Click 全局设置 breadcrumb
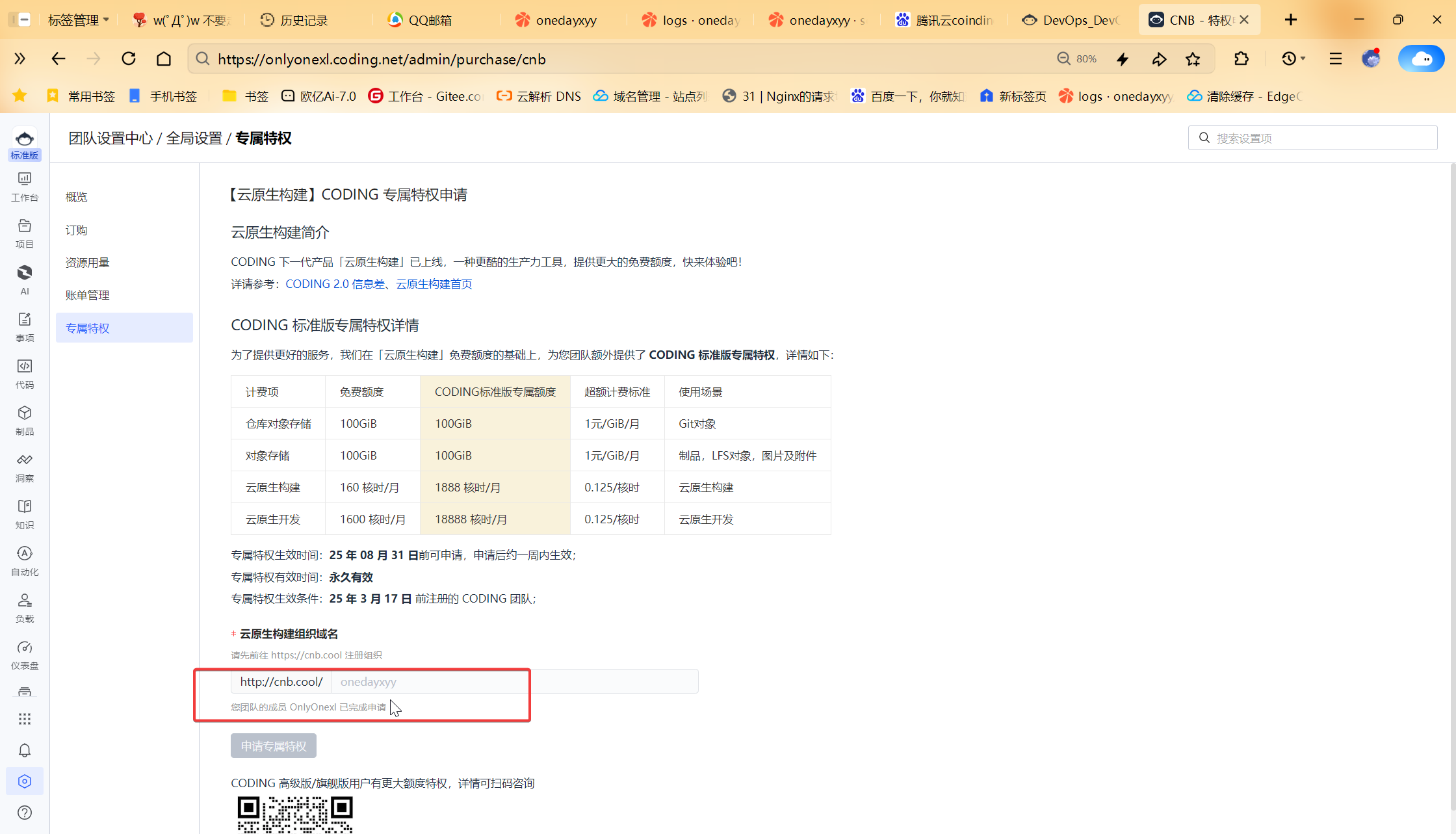Image resolution: width=1456 pixels, height=834 pixels. [x=194, y=138]
